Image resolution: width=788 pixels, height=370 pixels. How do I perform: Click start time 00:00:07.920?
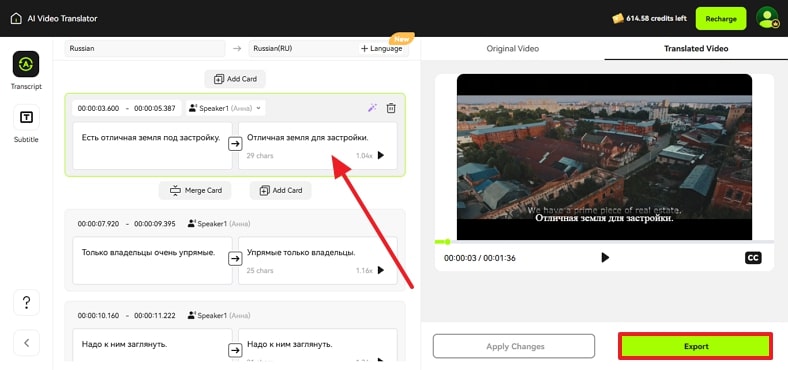tap(98, 224)
